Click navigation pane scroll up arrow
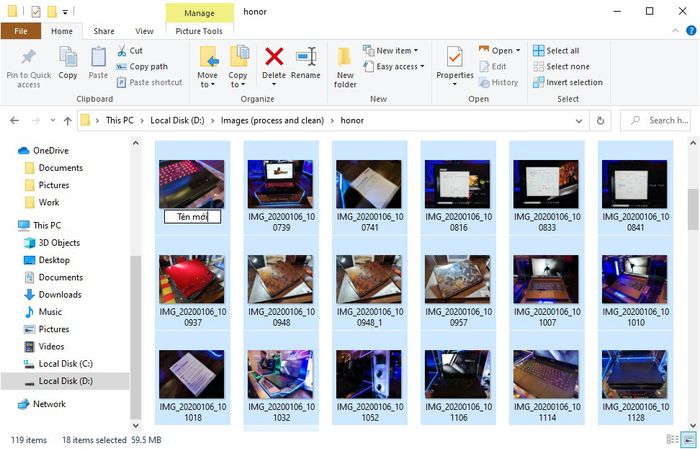This screenshot has width=700, height=449. pos(136,143)
